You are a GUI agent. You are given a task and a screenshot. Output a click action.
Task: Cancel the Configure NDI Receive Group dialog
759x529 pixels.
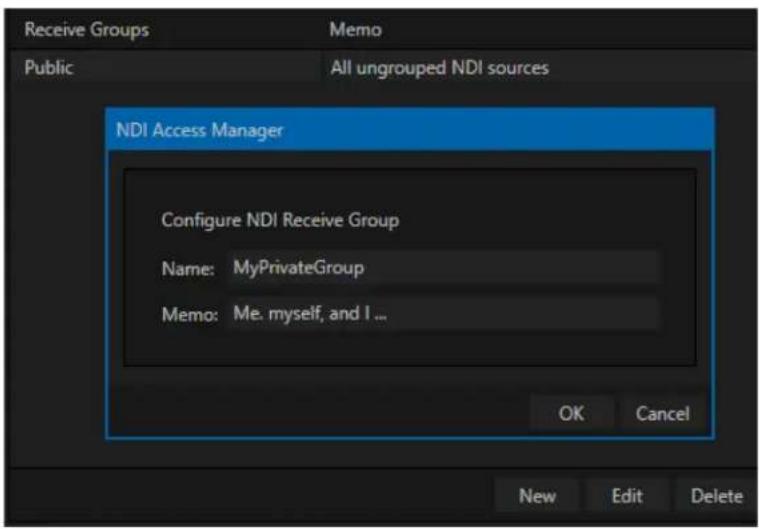[663, 413]
